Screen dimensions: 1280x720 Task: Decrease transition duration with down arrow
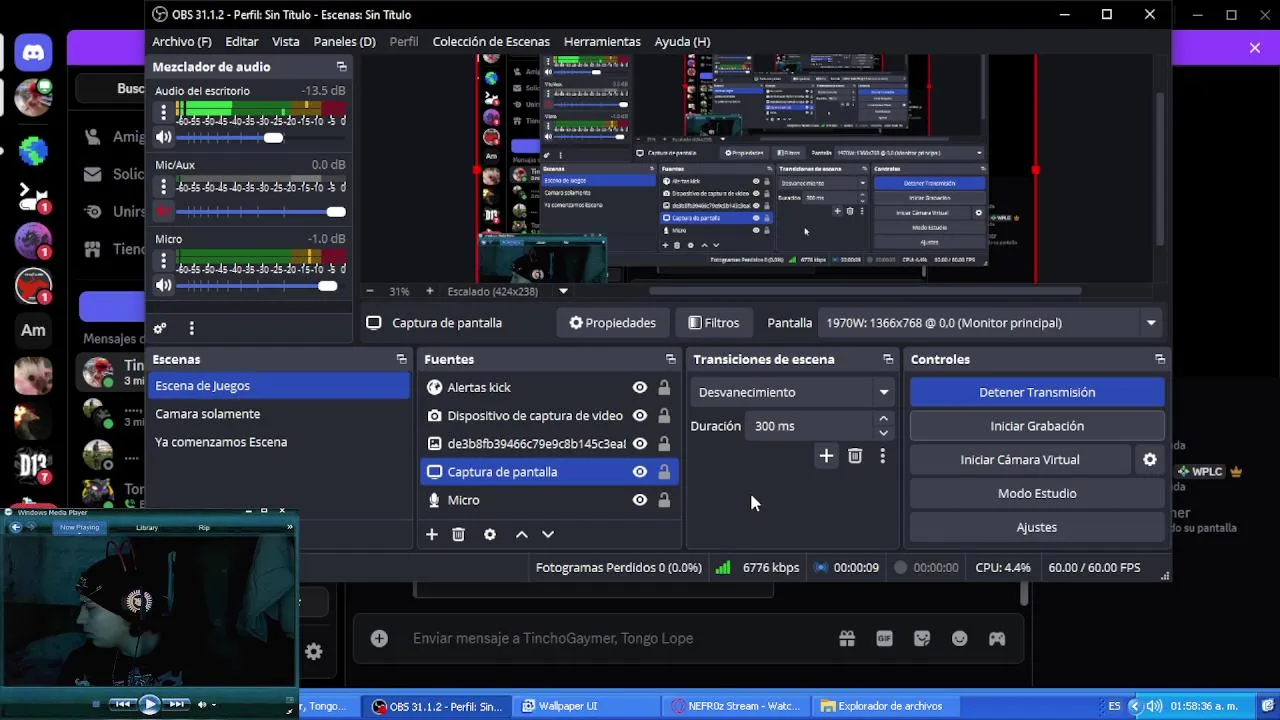(883, 433)
